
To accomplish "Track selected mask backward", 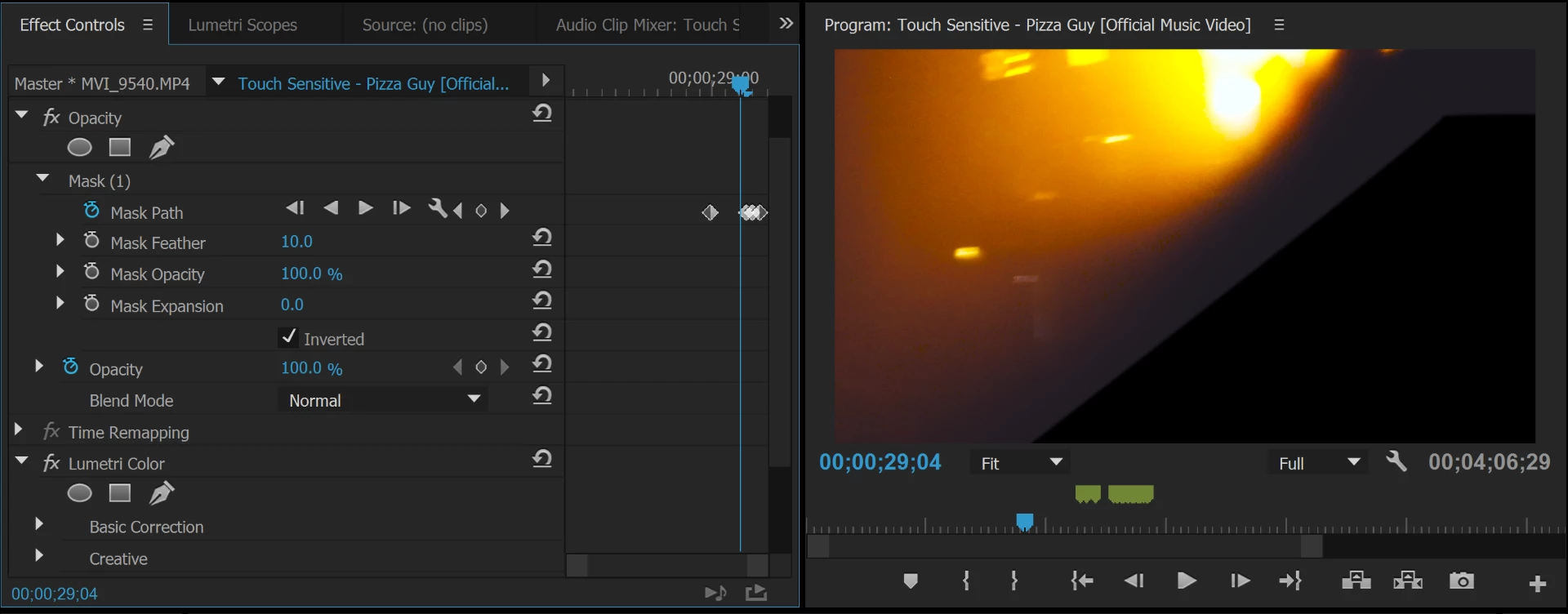I will [x=331, y=209].
